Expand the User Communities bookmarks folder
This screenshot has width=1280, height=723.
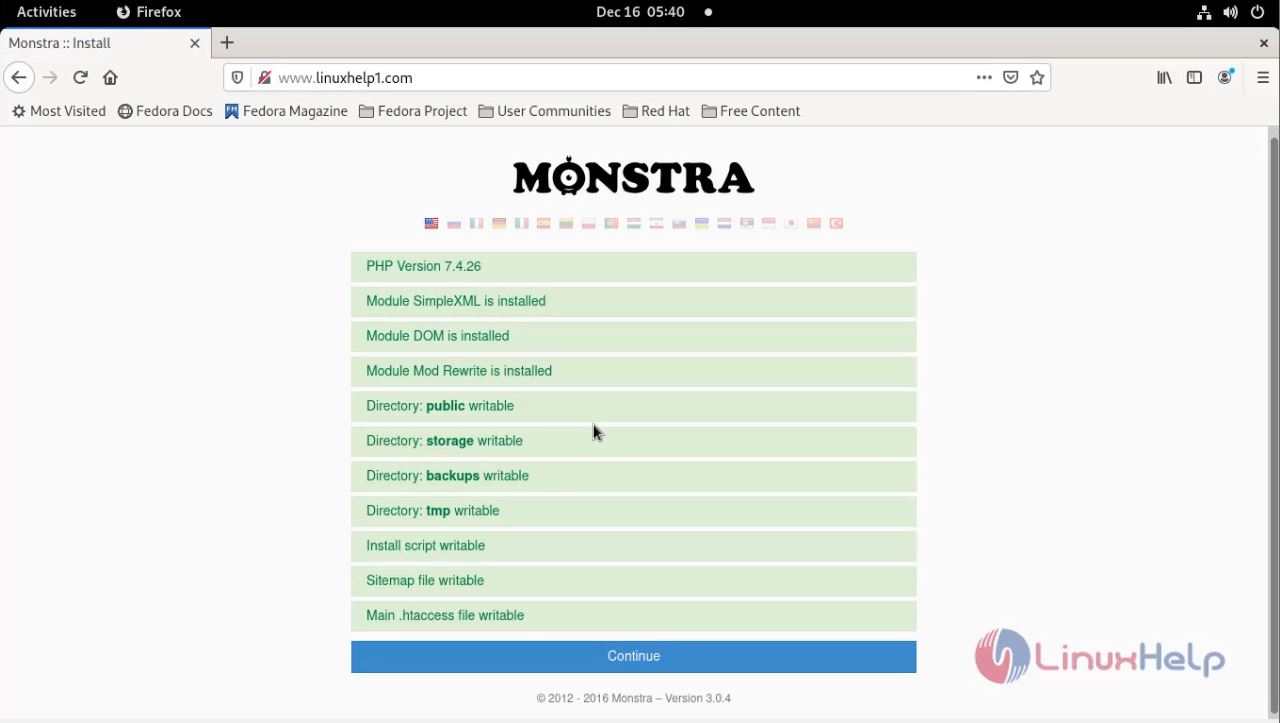(x=545, y=111)
